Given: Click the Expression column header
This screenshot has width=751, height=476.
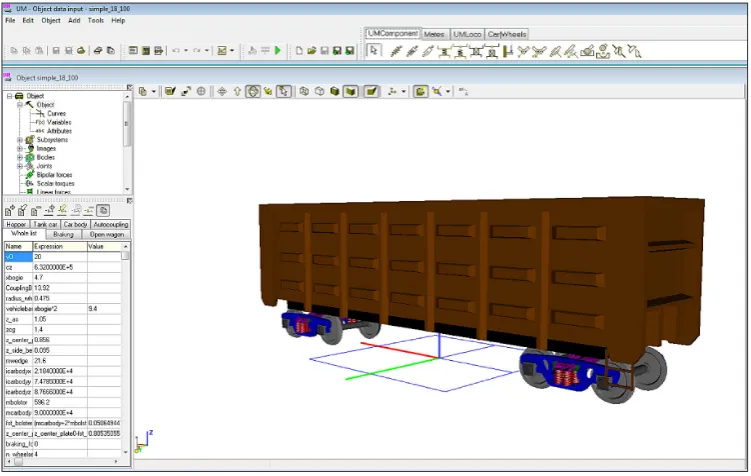Looking at the screenshot, I should (x=60, y=246).
